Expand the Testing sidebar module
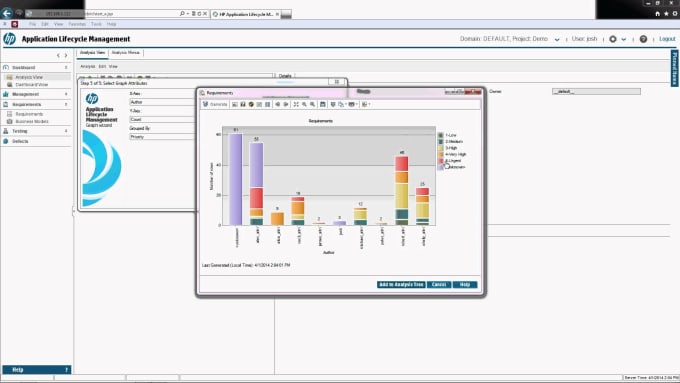Image resolution: width=680 pixels, height=383 pixels. [36, 131]
